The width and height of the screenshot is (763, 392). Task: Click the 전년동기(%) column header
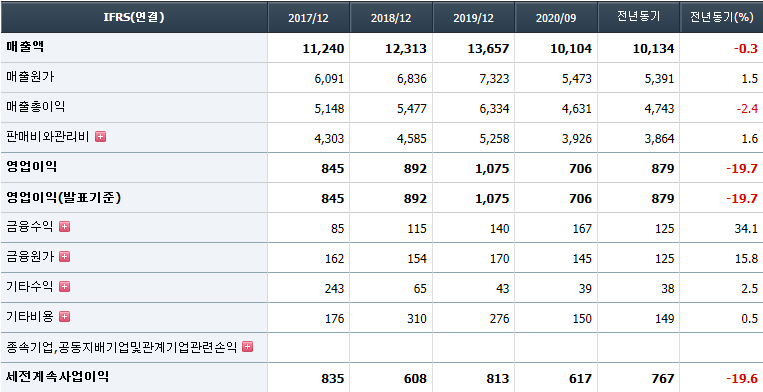[x=721, y=17]
